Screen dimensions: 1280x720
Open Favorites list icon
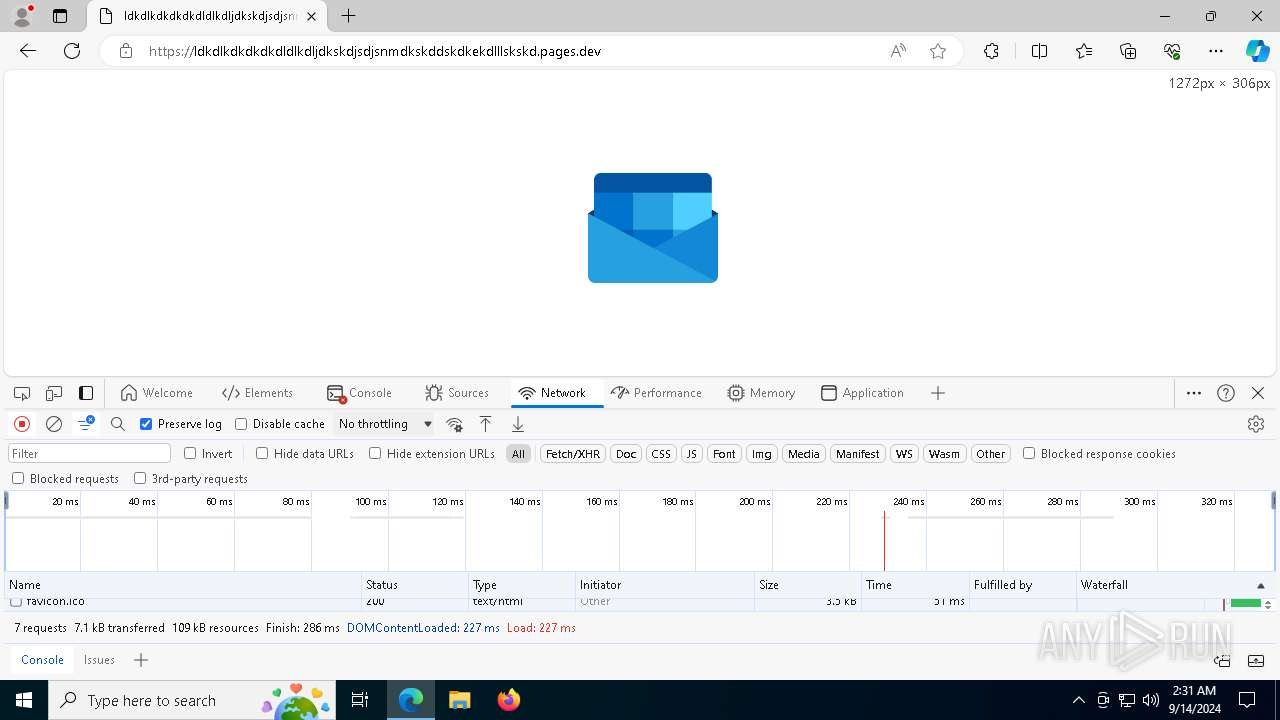1084,51
